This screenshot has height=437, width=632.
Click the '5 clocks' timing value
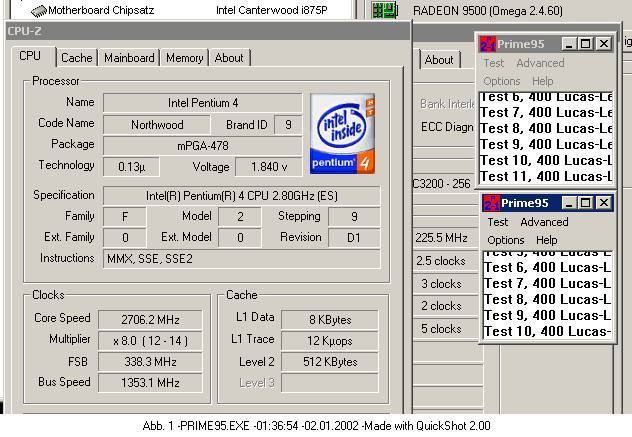tap(441, 329)
